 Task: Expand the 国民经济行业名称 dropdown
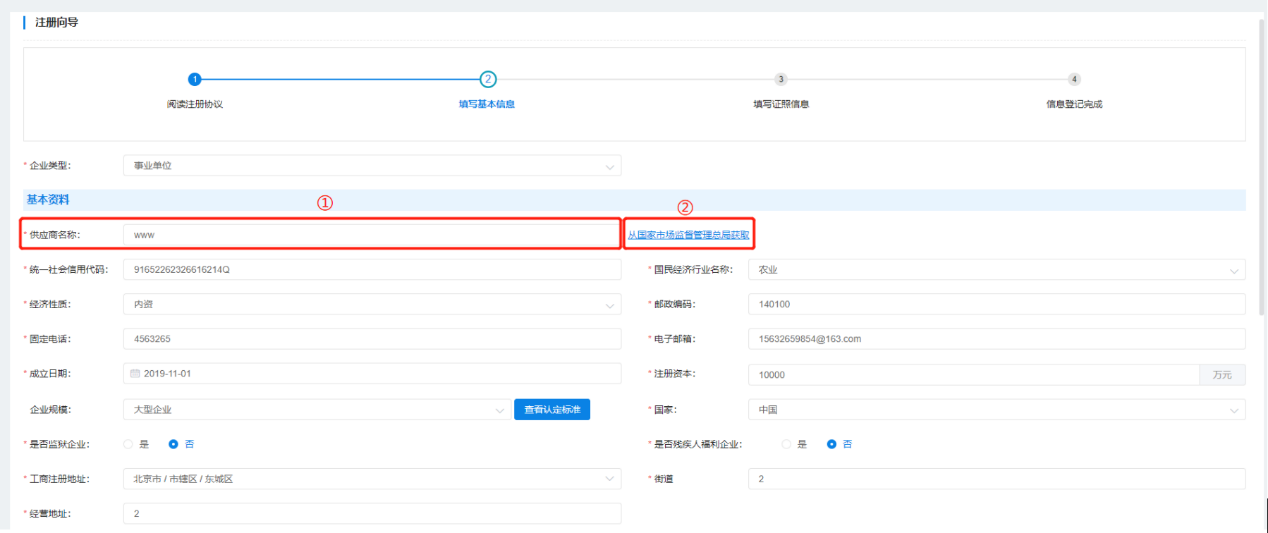tap(996, 270)
